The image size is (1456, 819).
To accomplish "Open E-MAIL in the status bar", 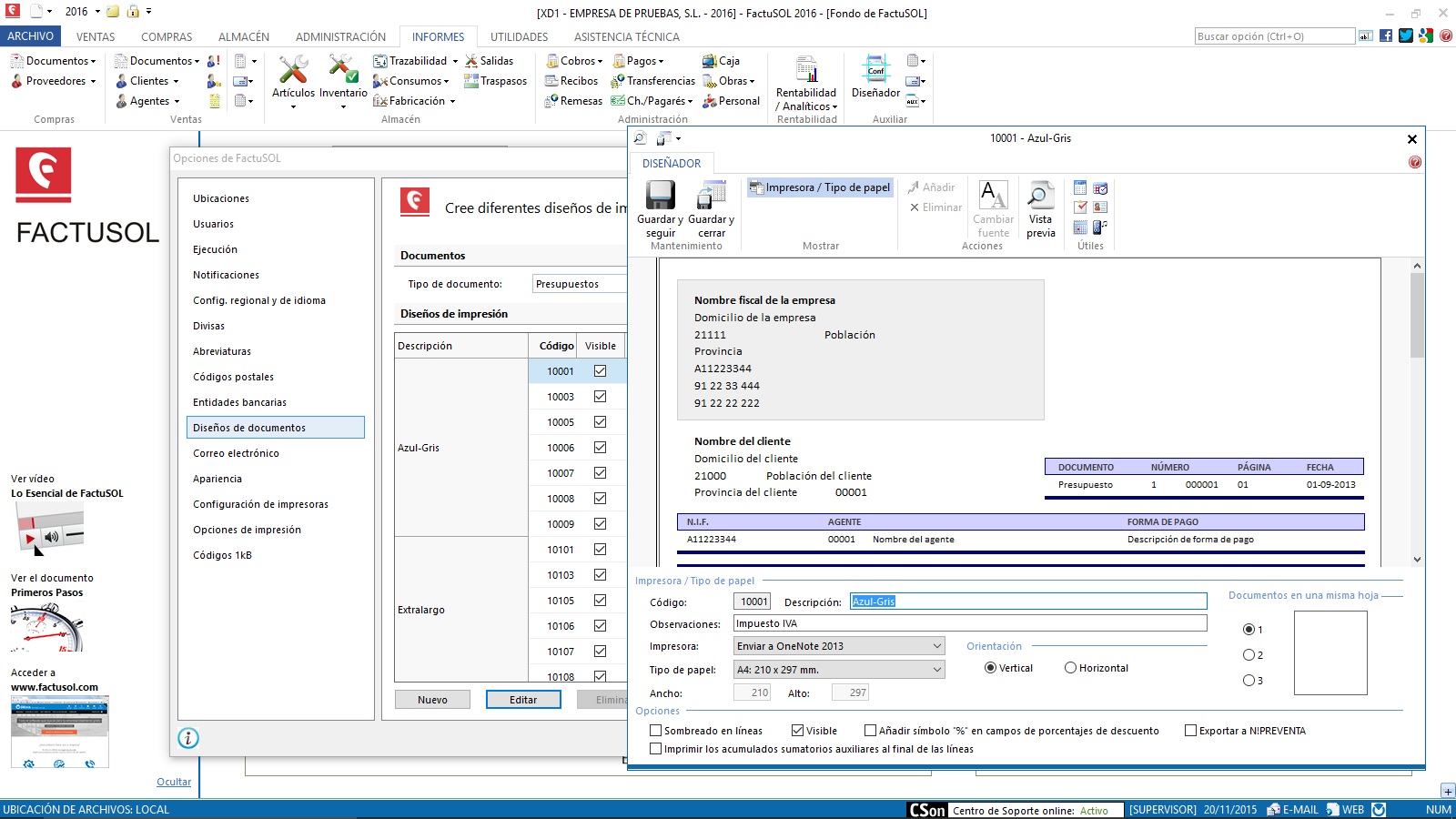I will pyautogui.click(x=1292, y=810).
